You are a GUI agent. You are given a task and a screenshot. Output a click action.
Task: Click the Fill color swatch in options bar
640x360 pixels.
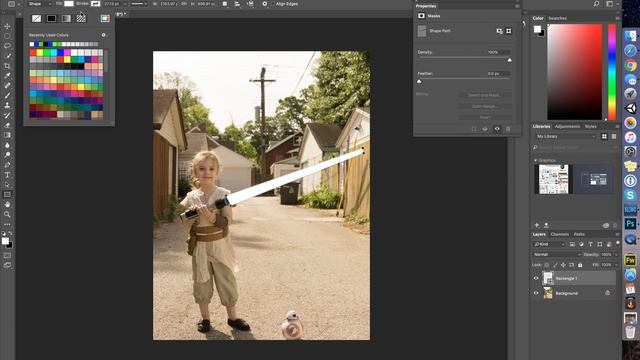[x=69, y=4]
